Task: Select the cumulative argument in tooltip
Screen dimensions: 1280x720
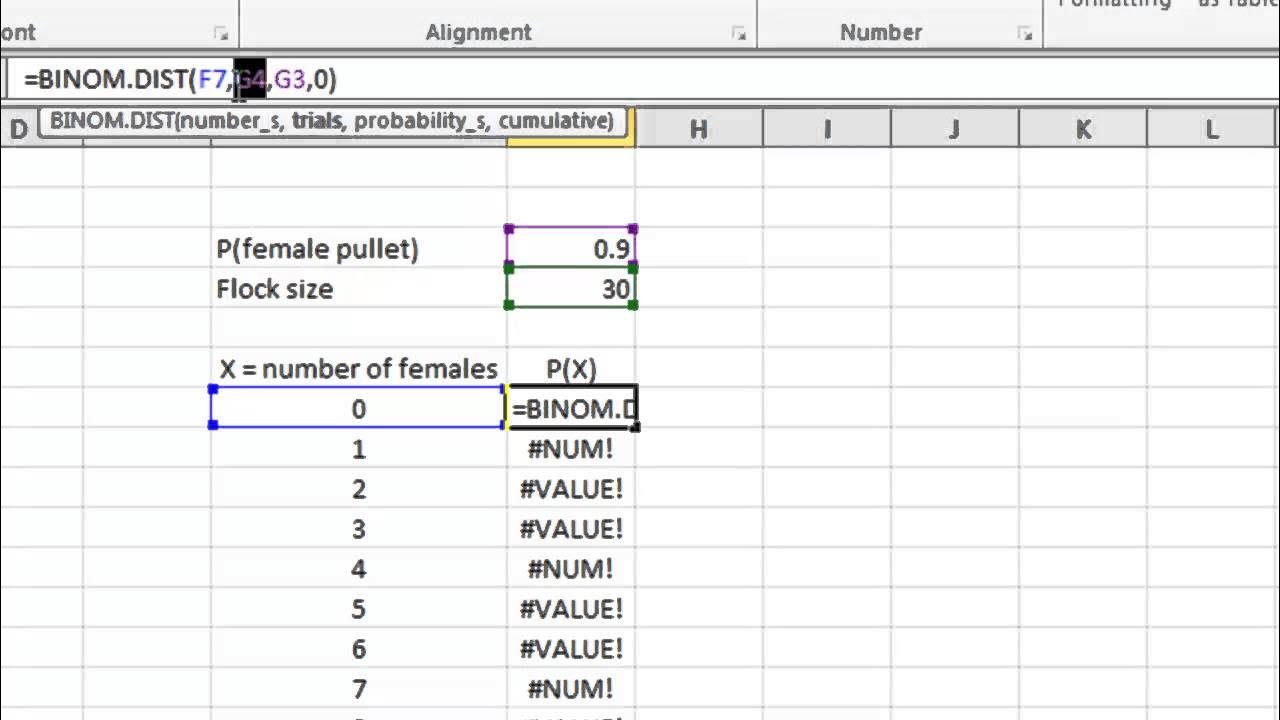Action: [x=555, y=122]
